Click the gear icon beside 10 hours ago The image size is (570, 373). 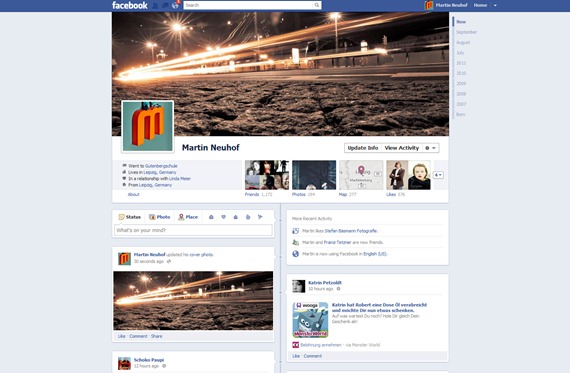pos(338,289)
